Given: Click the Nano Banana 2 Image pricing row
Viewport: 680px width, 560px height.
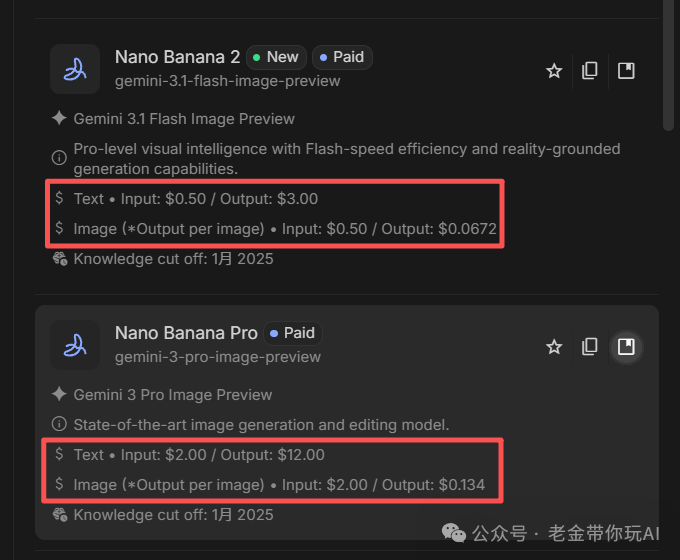Looking at the screenshot, I should (x=285, y=229).
